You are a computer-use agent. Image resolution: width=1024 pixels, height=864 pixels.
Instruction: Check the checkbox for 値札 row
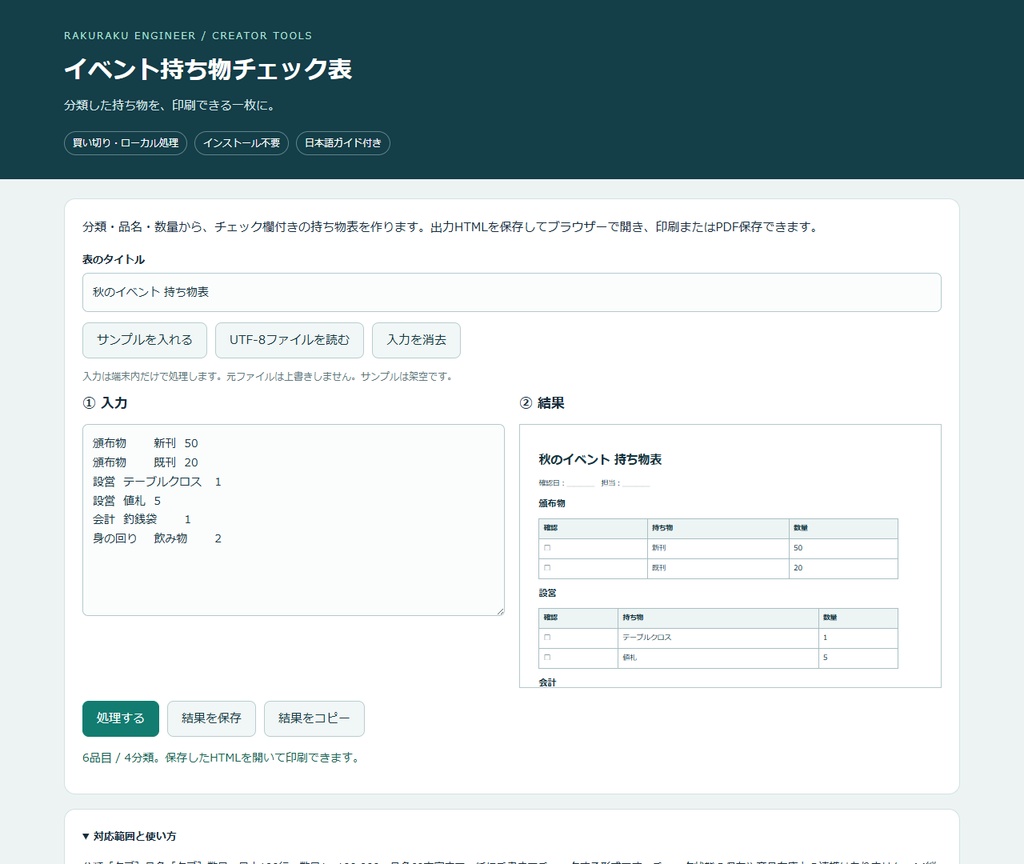coord(547,657)
